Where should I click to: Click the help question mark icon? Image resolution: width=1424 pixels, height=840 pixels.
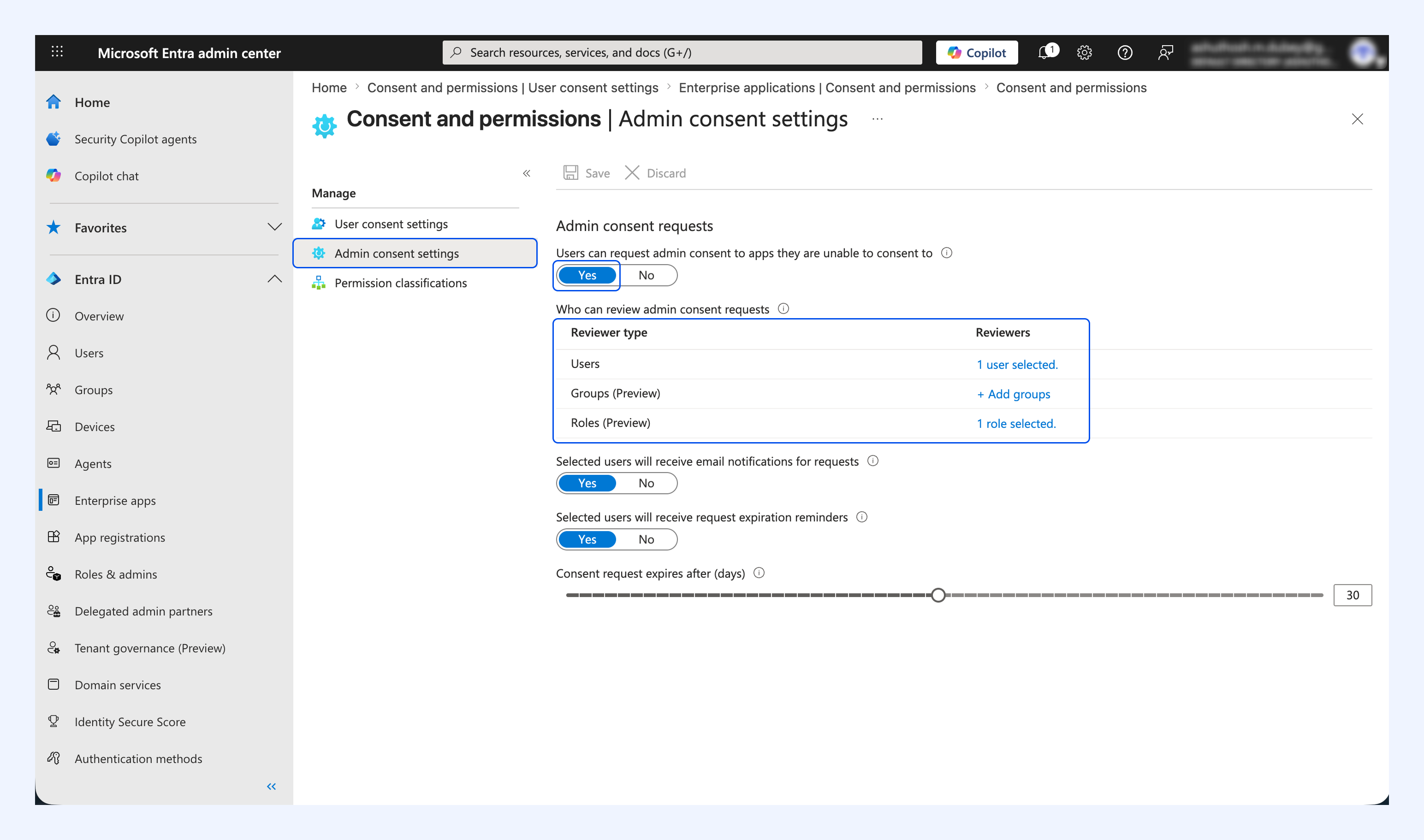(x=1125, y=53)
